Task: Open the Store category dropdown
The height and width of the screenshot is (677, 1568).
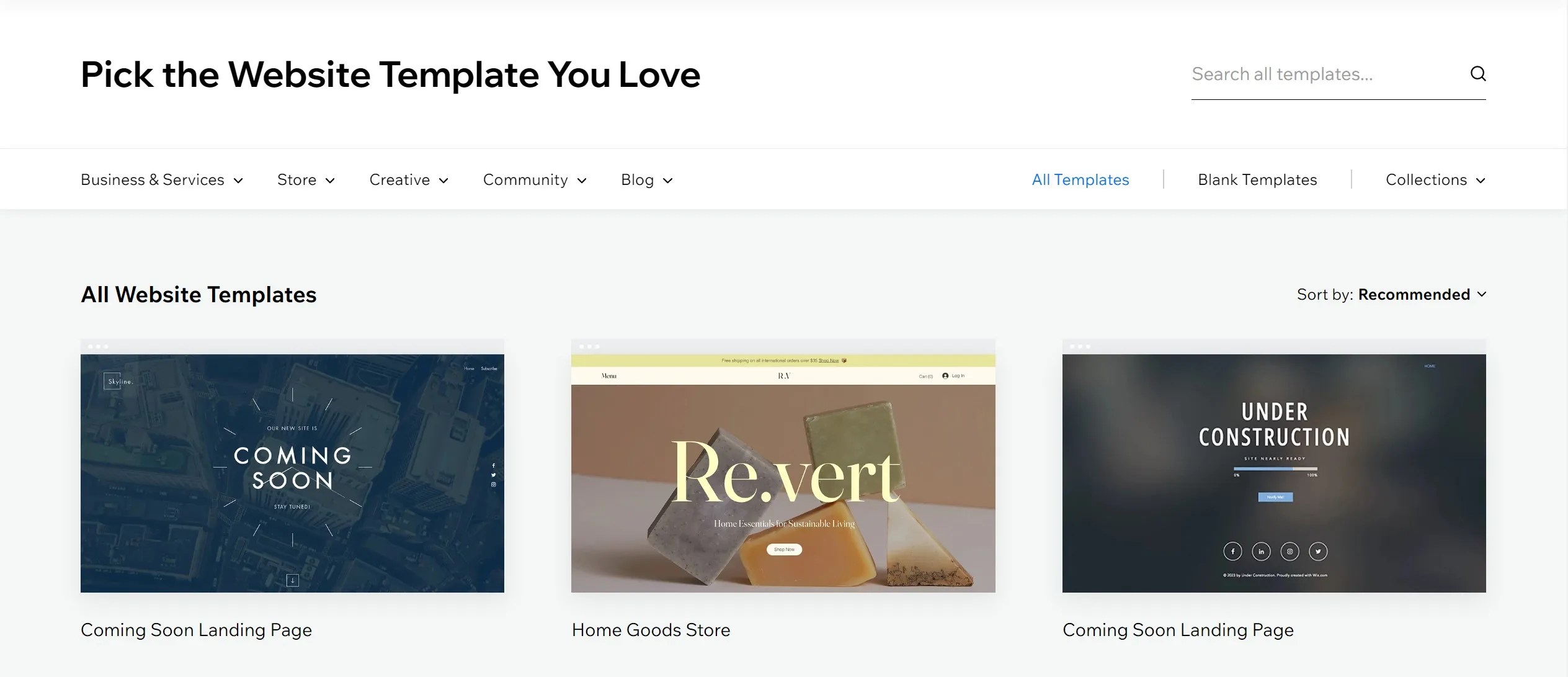Action: (306, 180)
